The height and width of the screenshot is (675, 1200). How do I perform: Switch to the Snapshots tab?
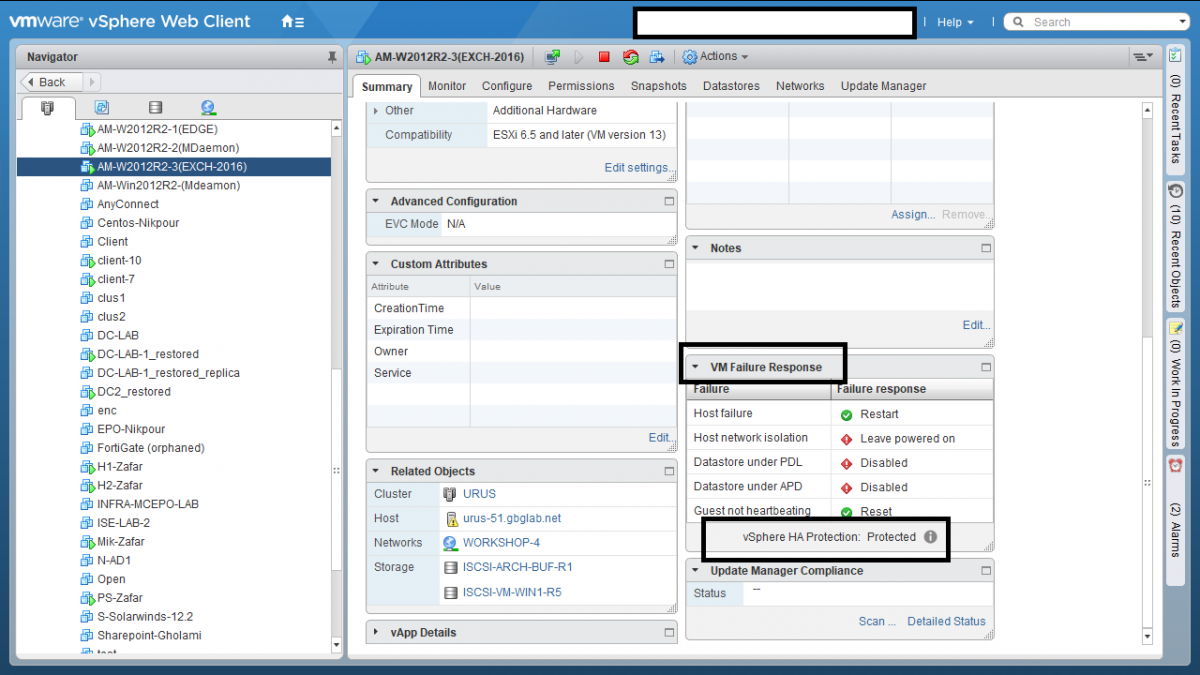coord(658,86)
